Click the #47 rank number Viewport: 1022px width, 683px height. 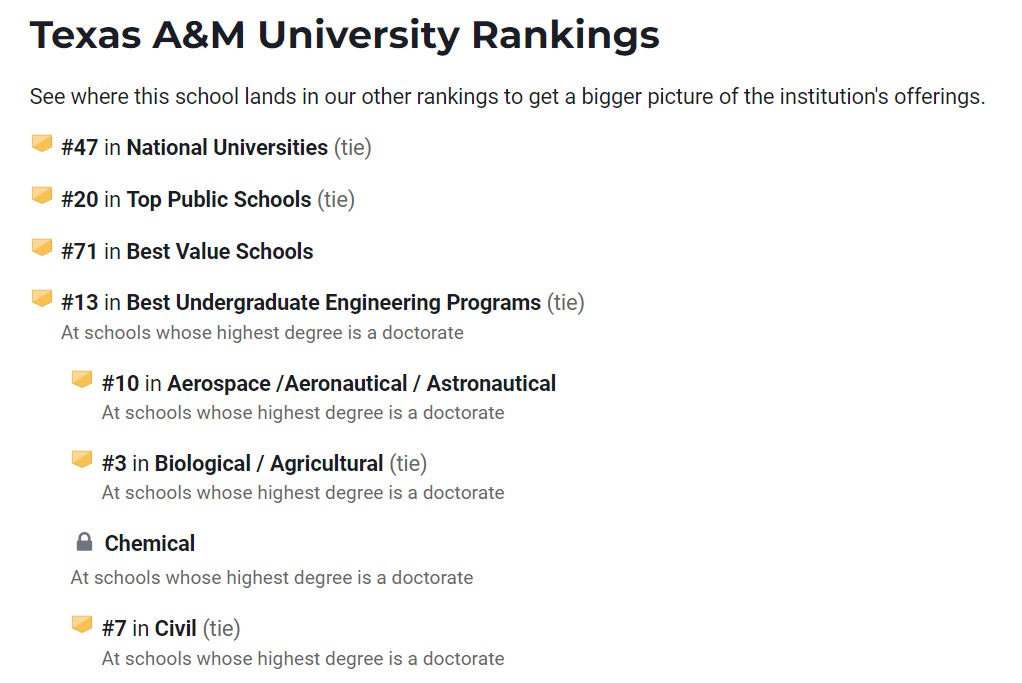click(x=80, y=148)
